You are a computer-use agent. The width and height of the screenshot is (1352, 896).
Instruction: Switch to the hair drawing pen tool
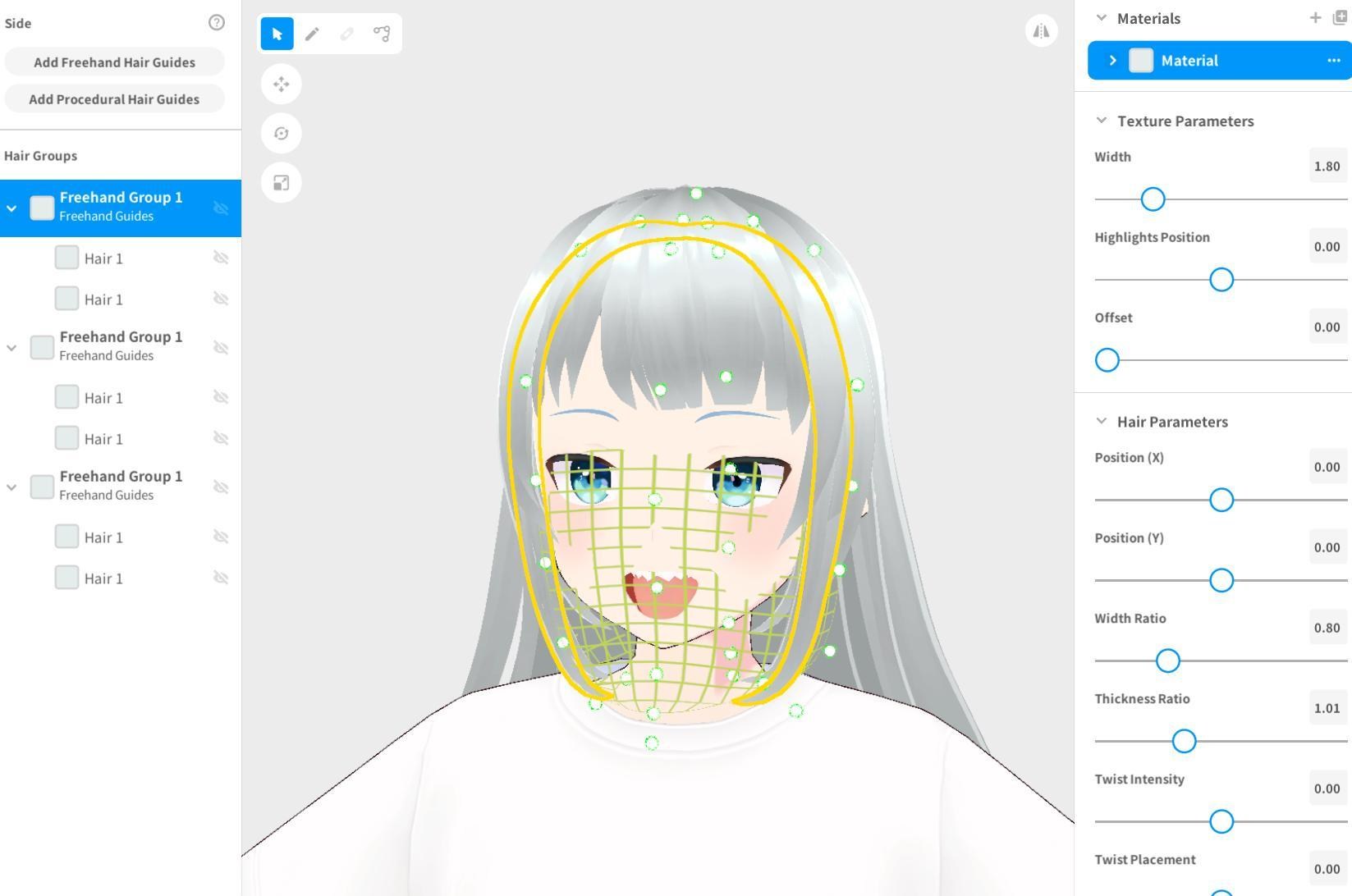(x=312, y=34)
